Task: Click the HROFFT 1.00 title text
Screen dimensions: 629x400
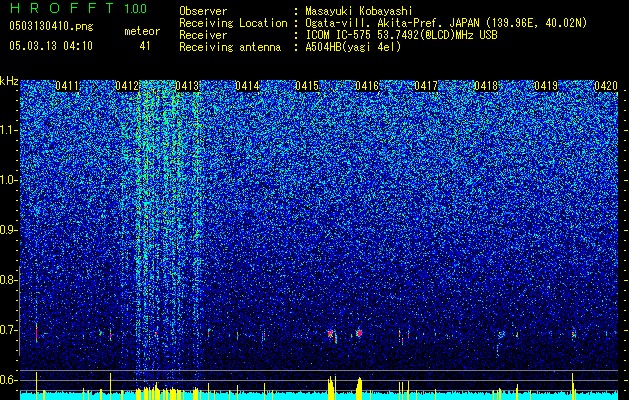Action: point(78,8)
